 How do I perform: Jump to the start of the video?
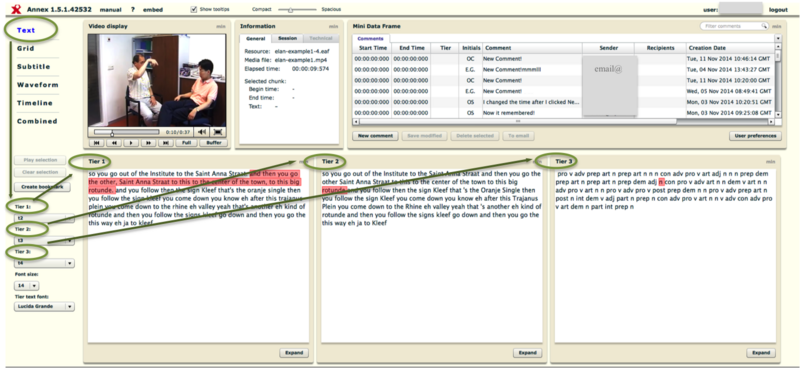(x=96, y=143)
